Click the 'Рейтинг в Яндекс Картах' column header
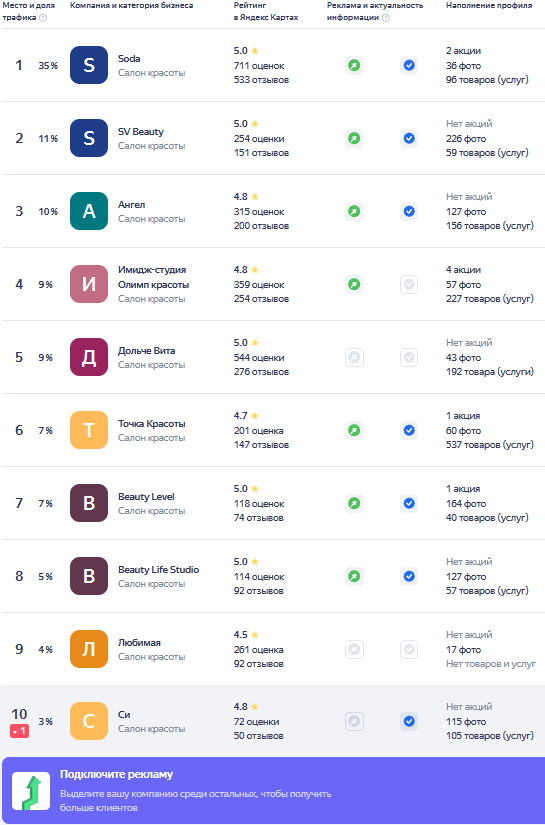 [x=266, y=11]
